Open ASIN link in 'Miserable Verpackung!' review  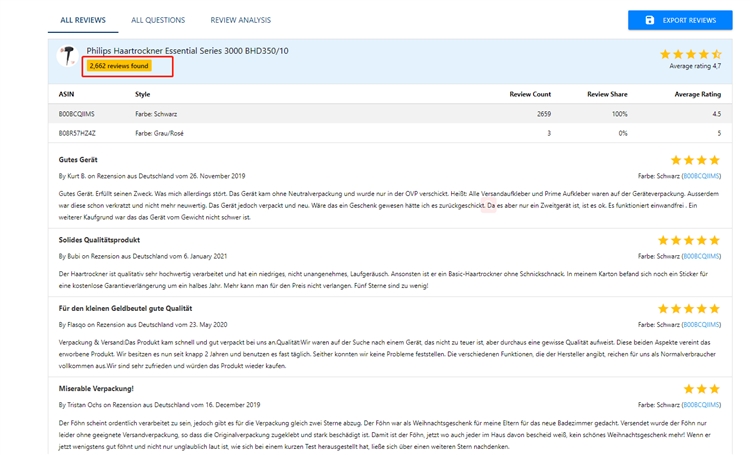click(699, 404)
